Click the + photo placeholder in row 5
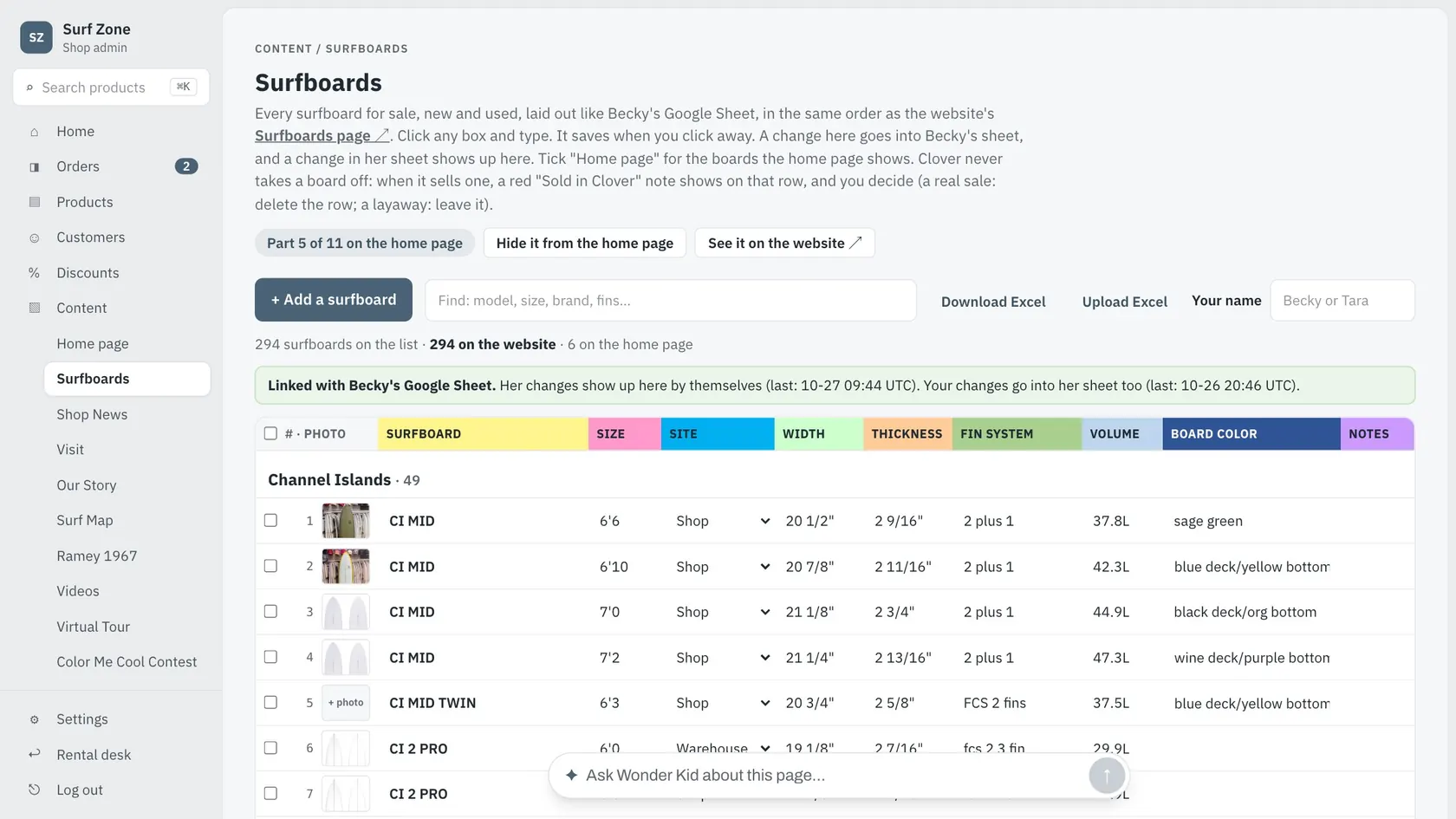Screen dimensions: 1456x819 click(x=346, y=703)
